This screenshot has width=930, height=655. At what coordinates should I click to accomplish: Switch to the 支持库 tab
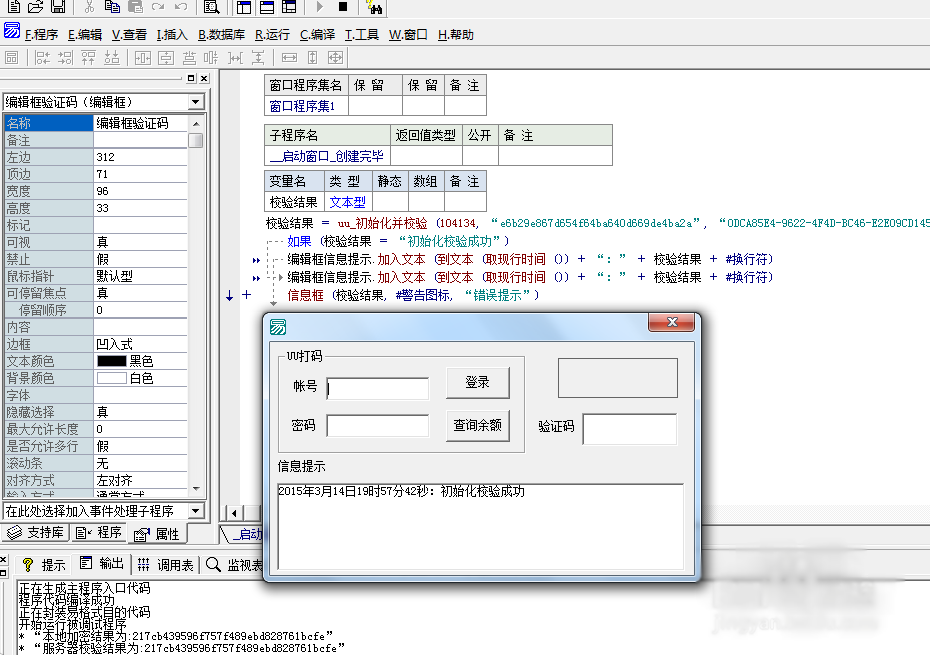click(x=36, y=533)
